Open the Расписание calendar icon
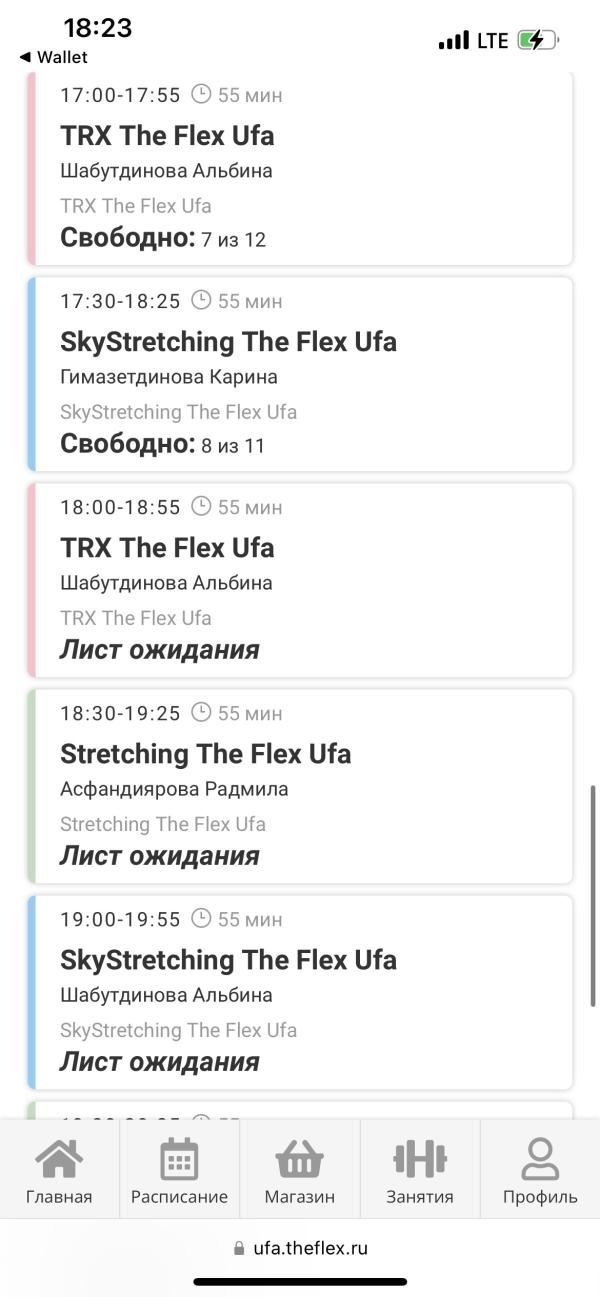 click(179, 1159)
